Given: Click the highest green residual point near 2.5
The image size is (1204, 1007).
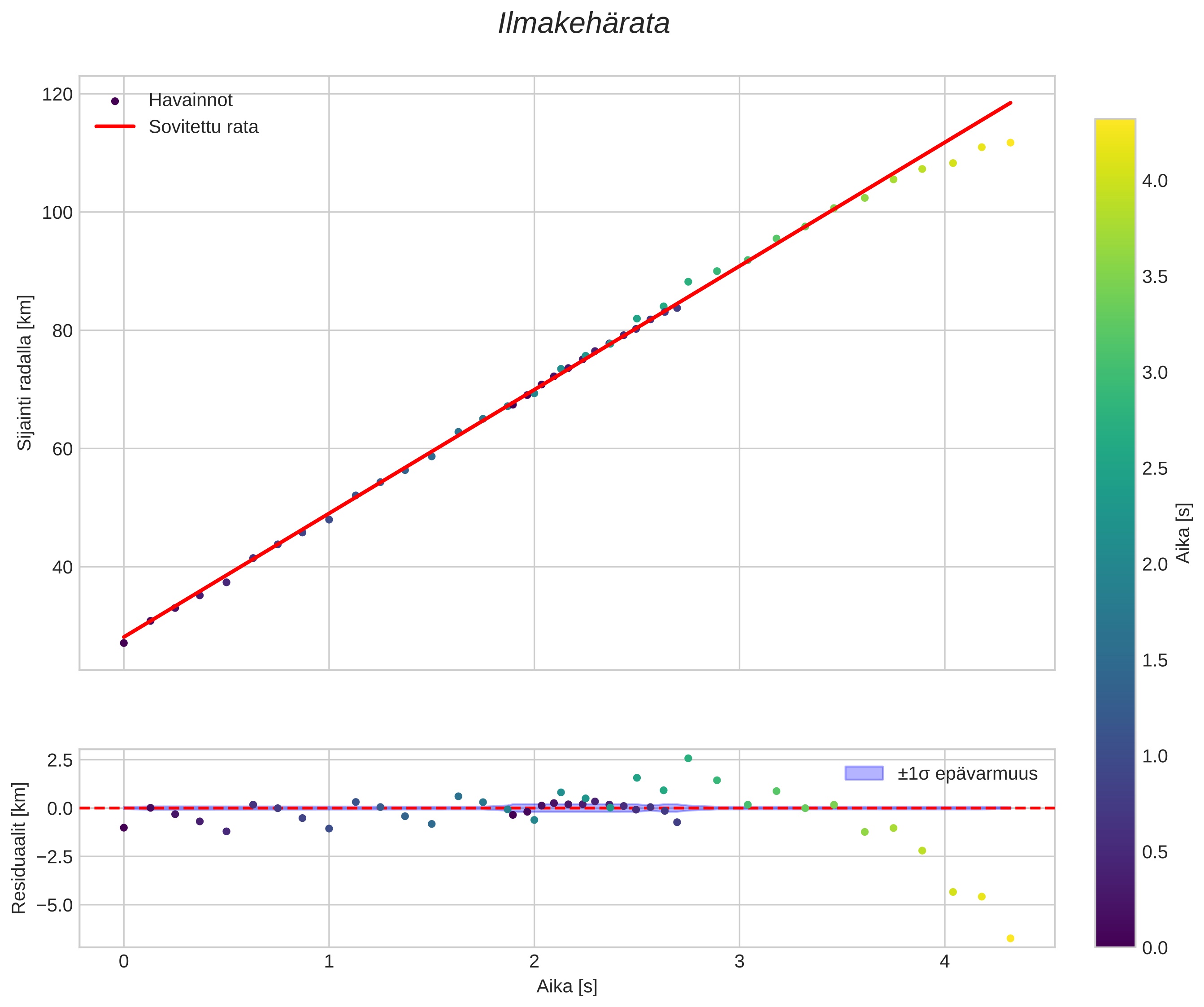Looking at the screenshot, I should coord(688,758).
